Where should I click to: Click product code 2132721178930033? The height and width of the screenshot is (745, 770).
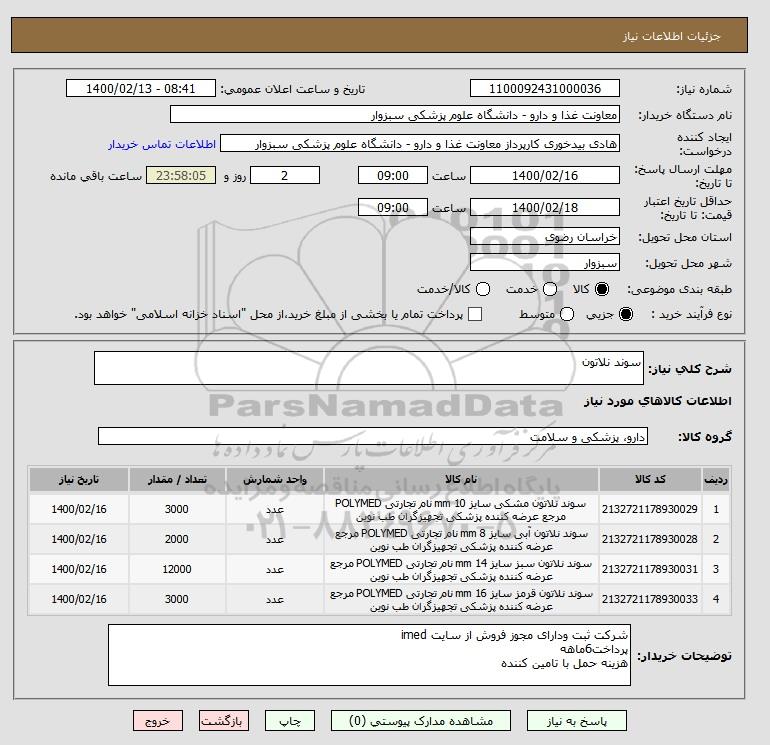(x=650, y=599)
